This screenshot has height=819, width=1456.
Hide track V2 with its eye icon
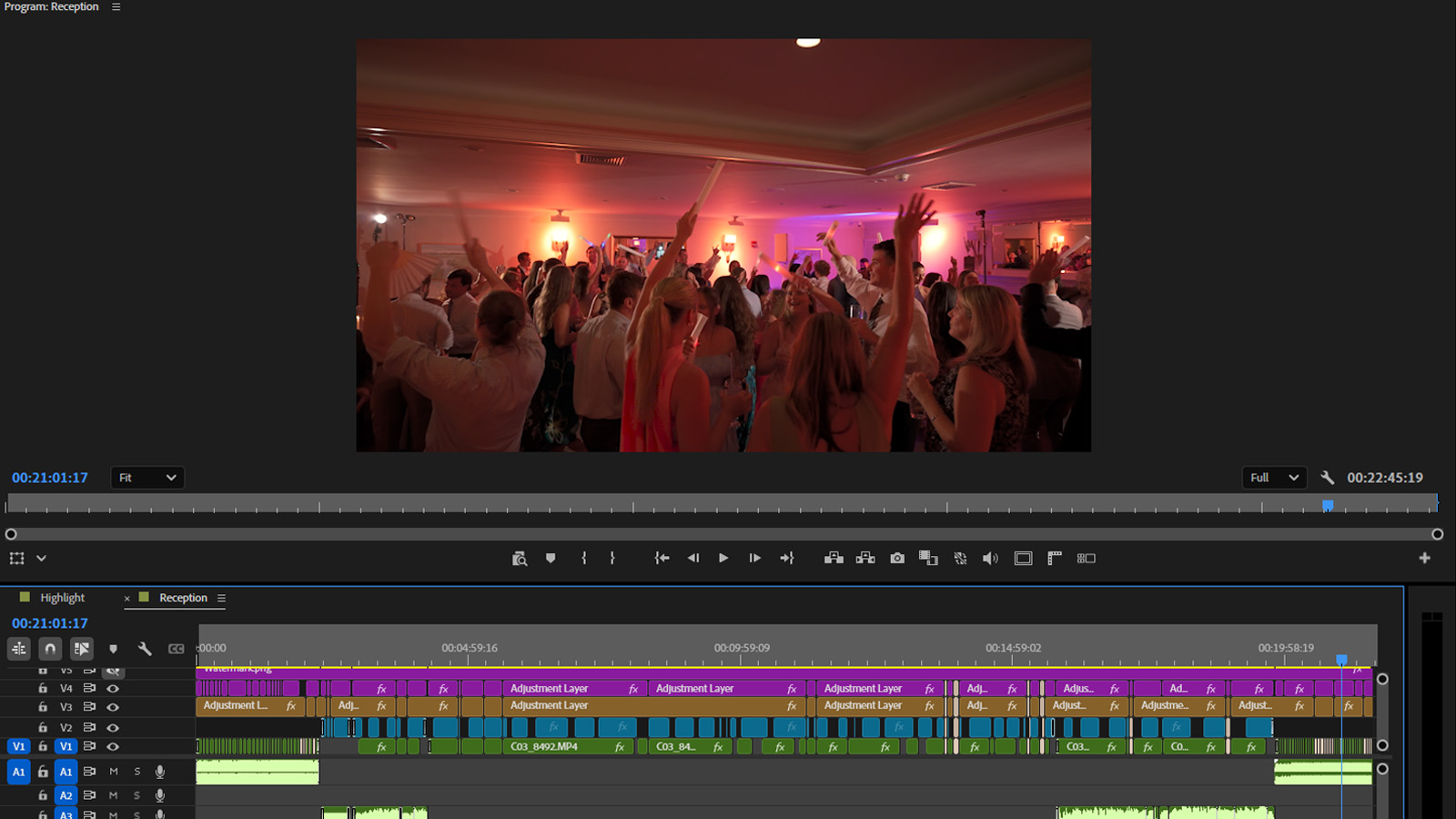pos(113,728)
